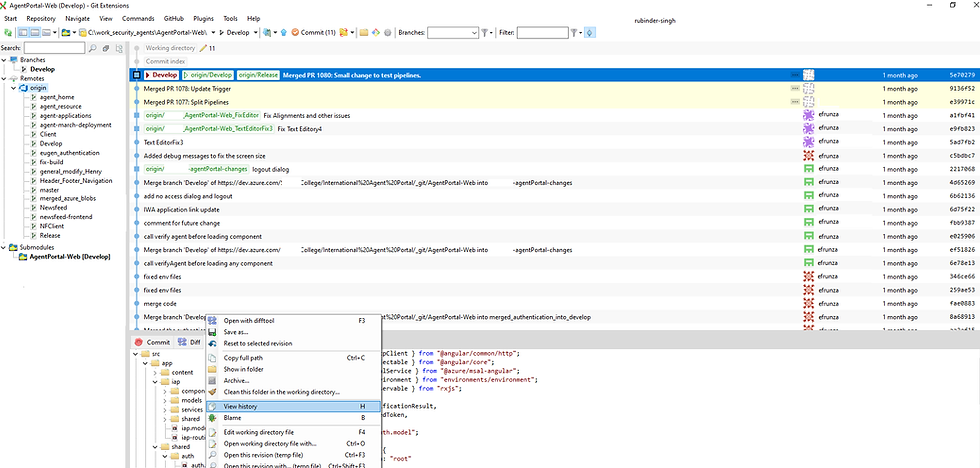Click the Filter text input field
This screenshot has height=468, width=980.
[x=542, y=32]
